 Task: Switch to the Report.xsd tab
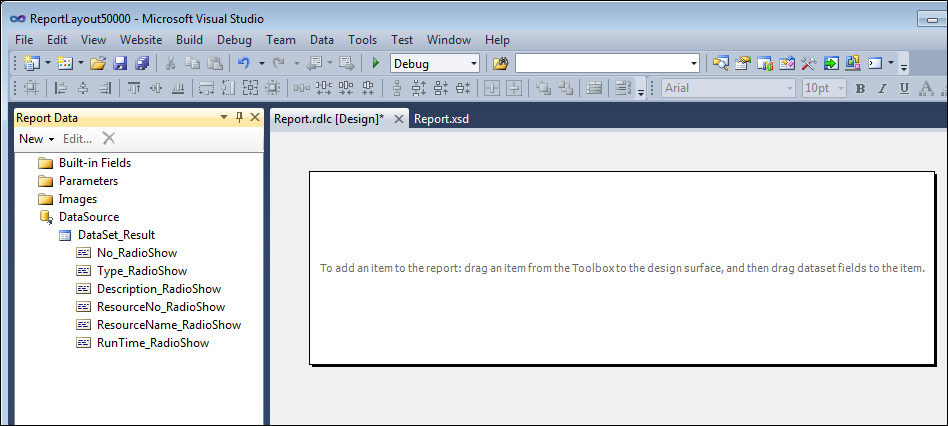pos(441,119)
